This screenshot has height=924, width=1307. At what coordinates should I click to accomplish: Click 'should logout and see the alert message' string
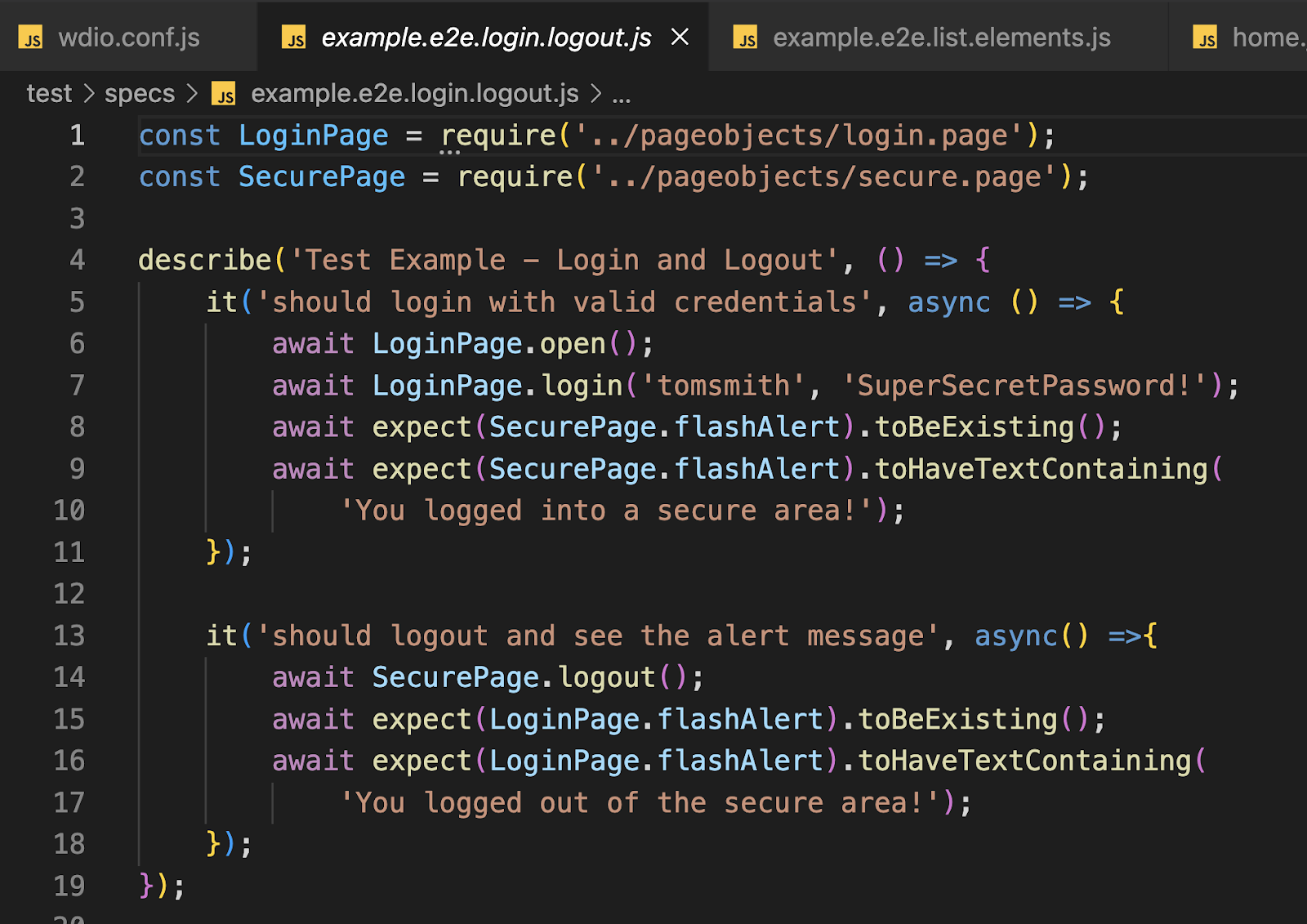598,635
